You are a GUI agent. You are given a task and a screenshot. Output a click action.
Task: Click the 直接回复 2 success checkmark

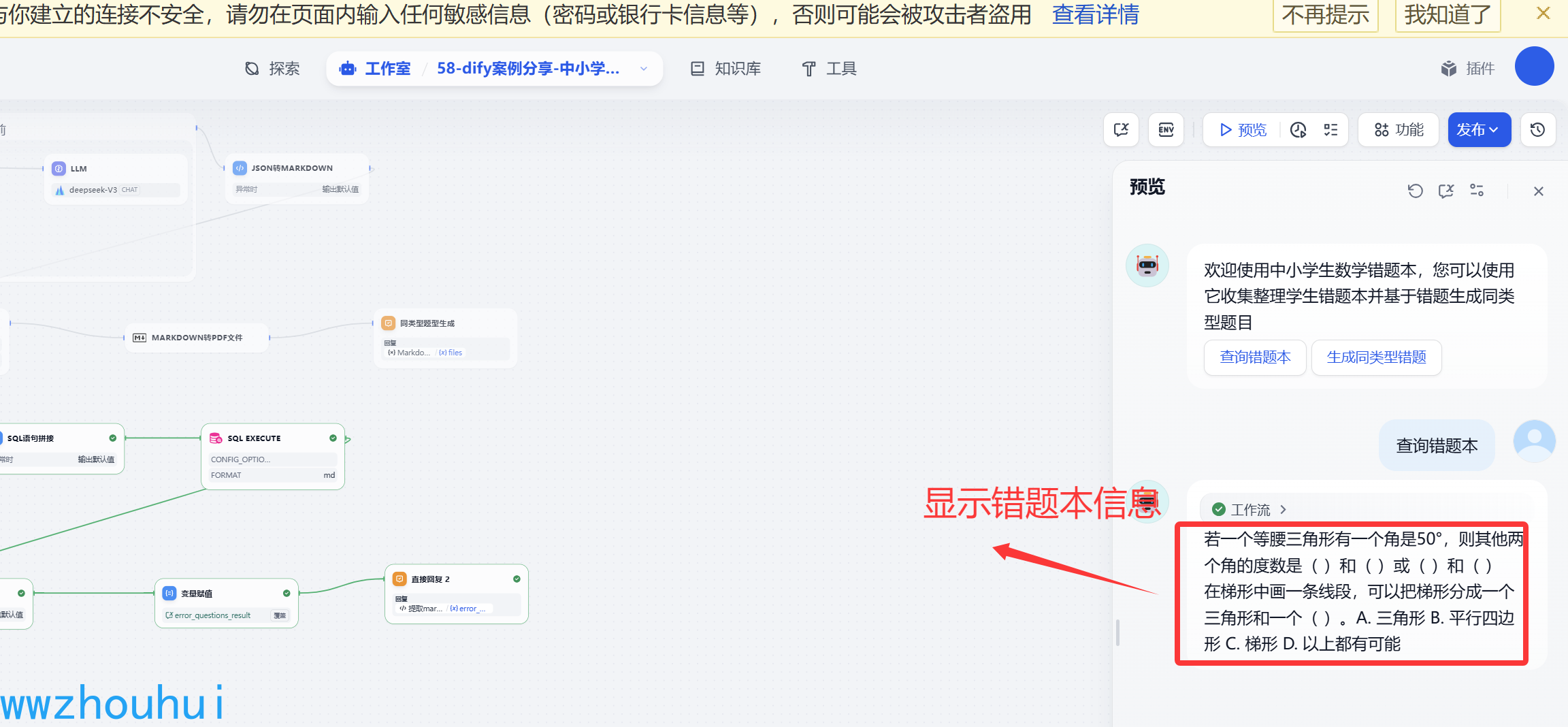517,579
